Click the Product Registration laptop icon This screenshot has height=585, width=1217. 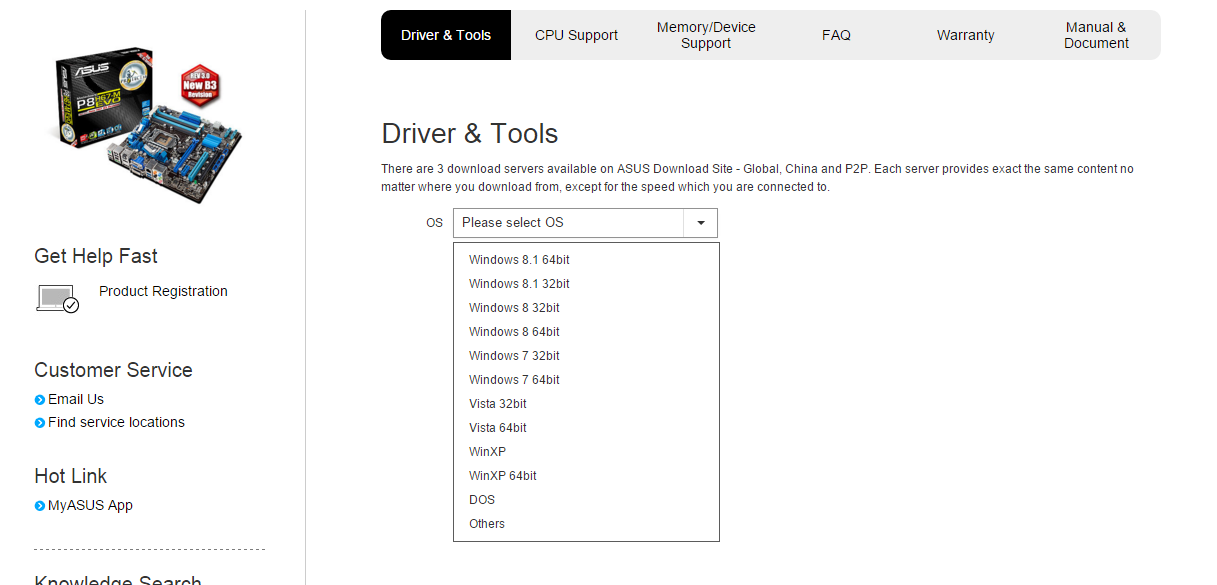point(57,299)
